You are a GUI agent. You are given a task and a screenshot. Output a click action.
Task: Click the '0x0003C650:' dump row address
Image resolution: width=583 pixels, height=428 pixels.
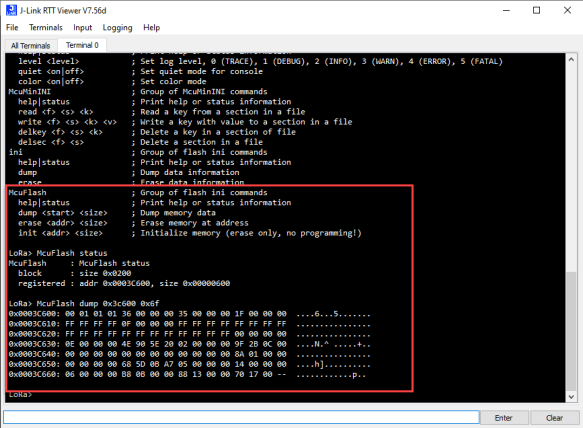pos(35,364)
